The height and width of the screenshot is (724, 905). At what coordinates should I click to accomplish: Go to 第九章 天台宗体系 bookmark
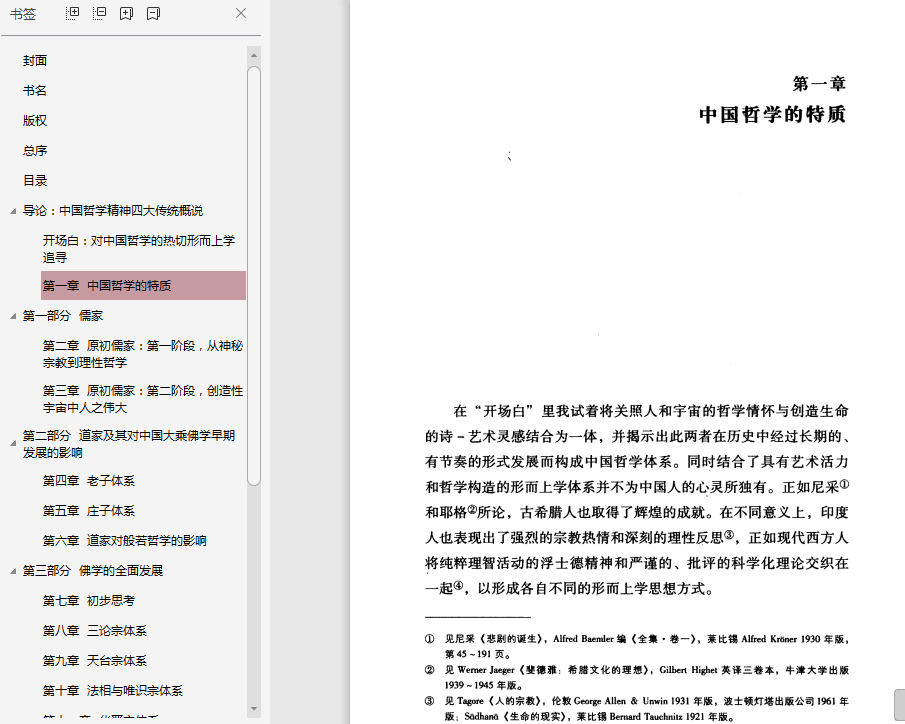pos(95,661)
